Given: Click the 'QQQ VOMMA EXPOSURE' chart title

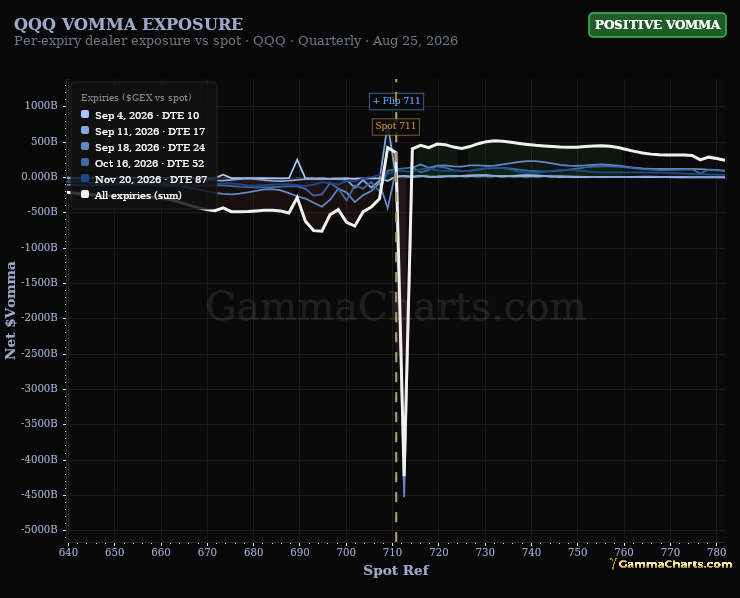Looking at the screenshot, I should [128, 24].
